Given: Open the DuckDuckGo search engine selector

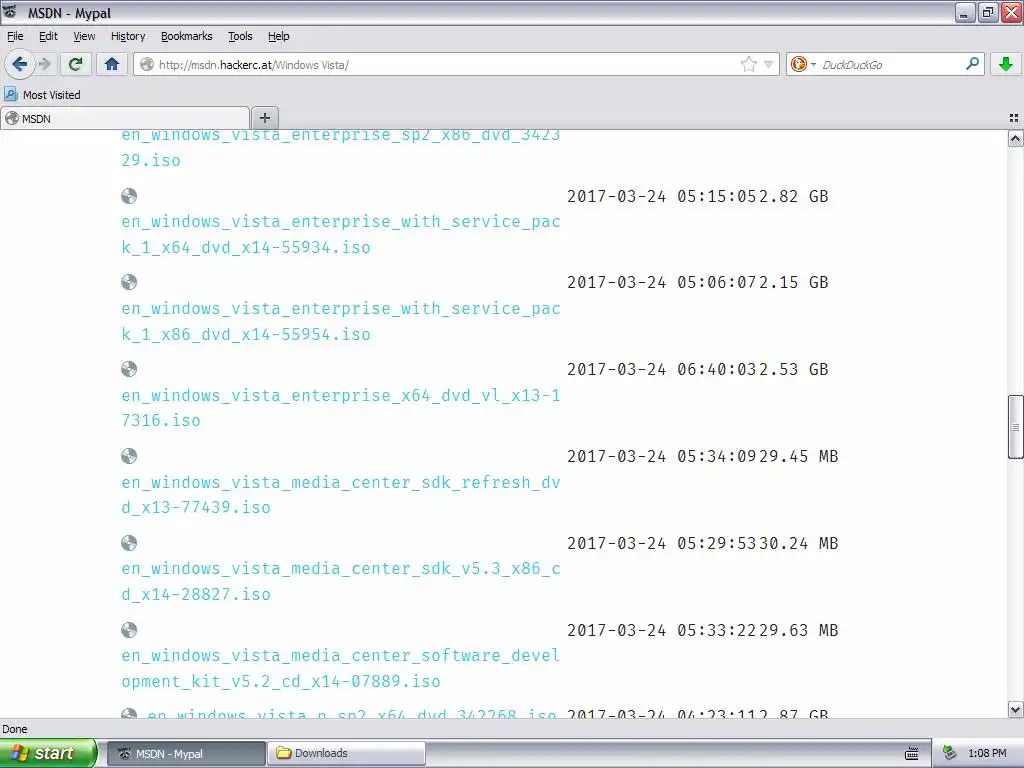Looking at the screenshot, I should click(803, 64).
